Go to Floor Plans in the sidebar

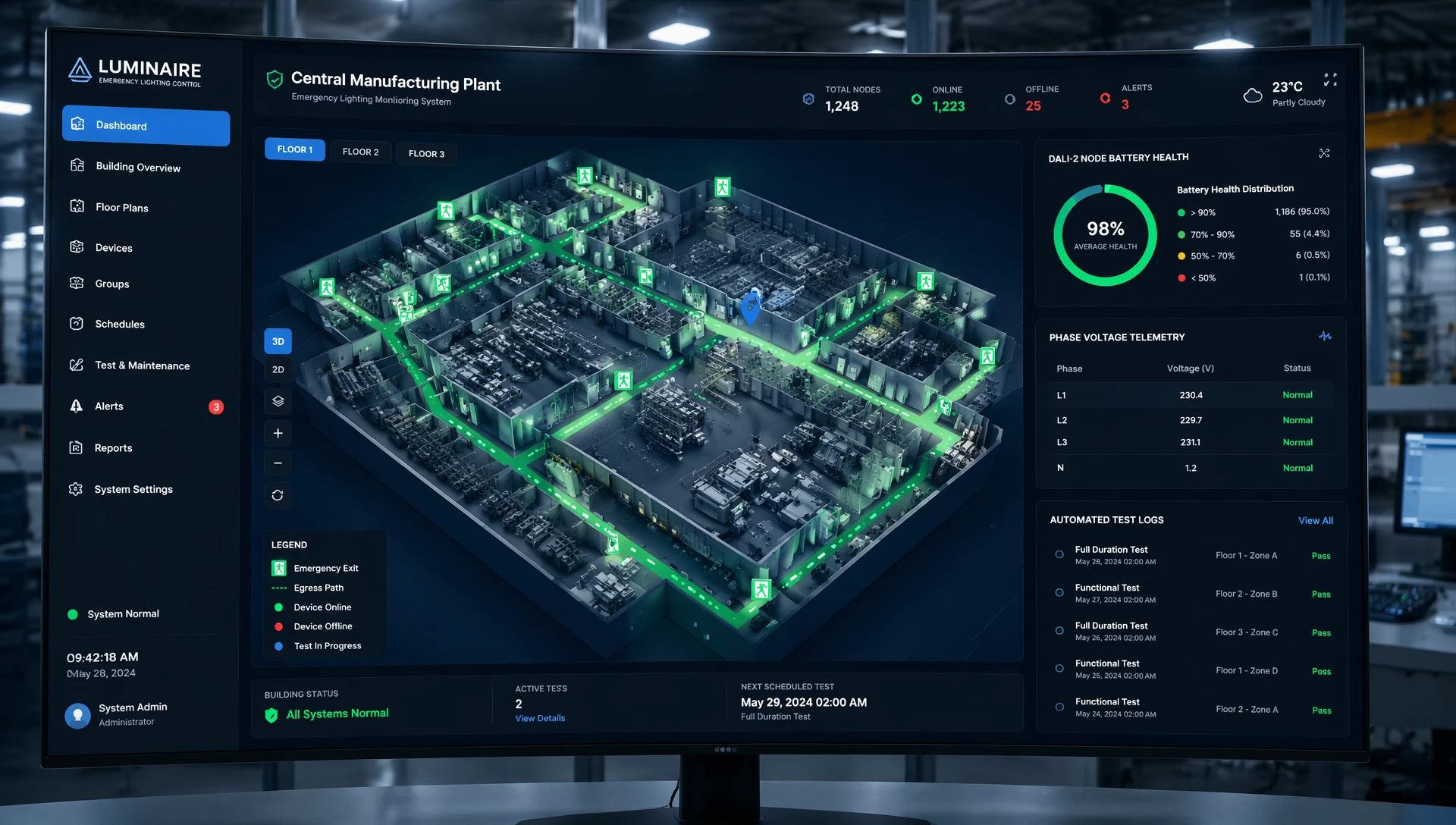[x=121, y=207]
